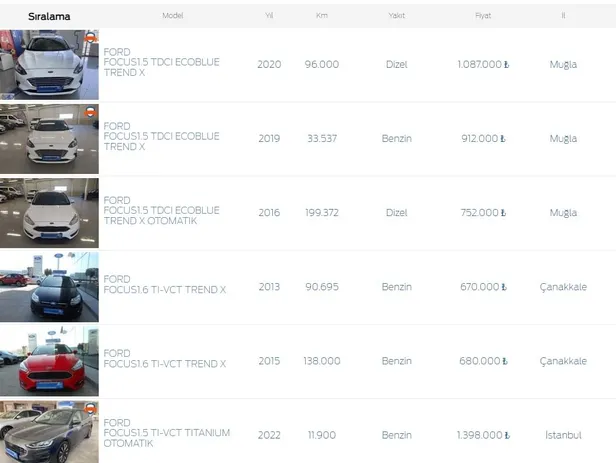Screen dimensions: 616x463
Task: Sort listings by the Yıl column
Action: click(x=269, y=16)
